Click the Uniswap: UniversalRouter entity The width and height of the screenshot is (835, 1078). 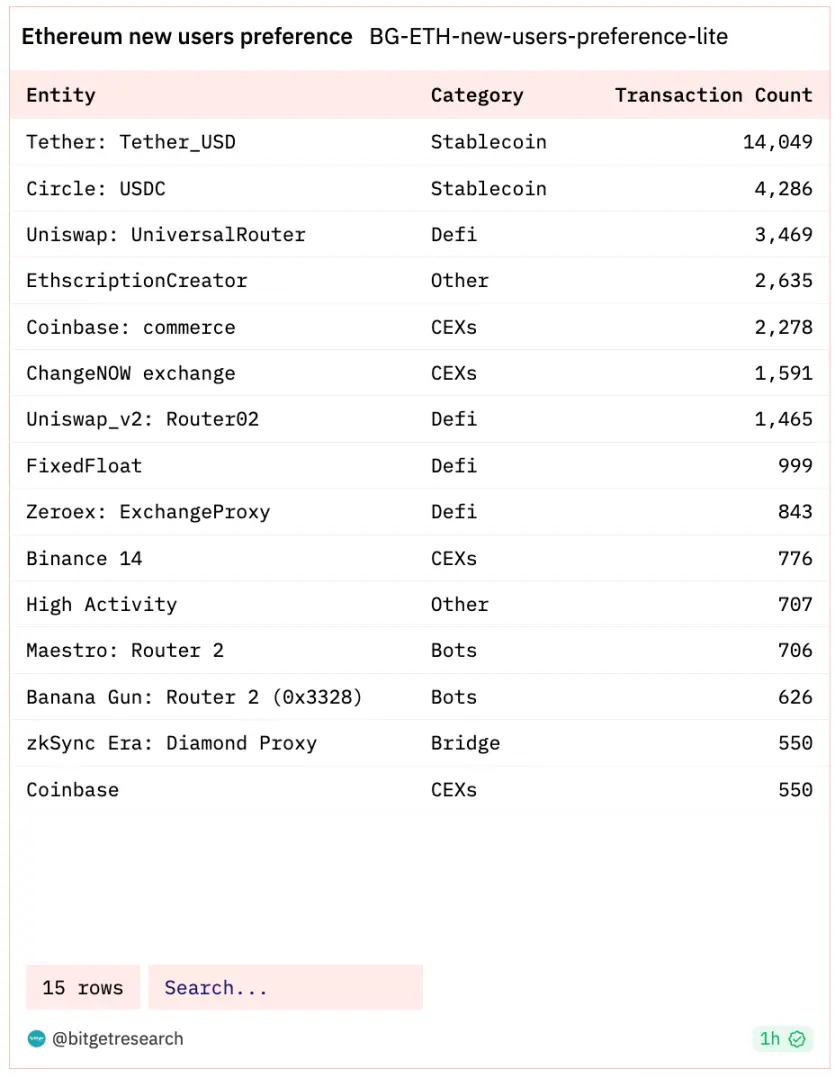pos(166,235)
